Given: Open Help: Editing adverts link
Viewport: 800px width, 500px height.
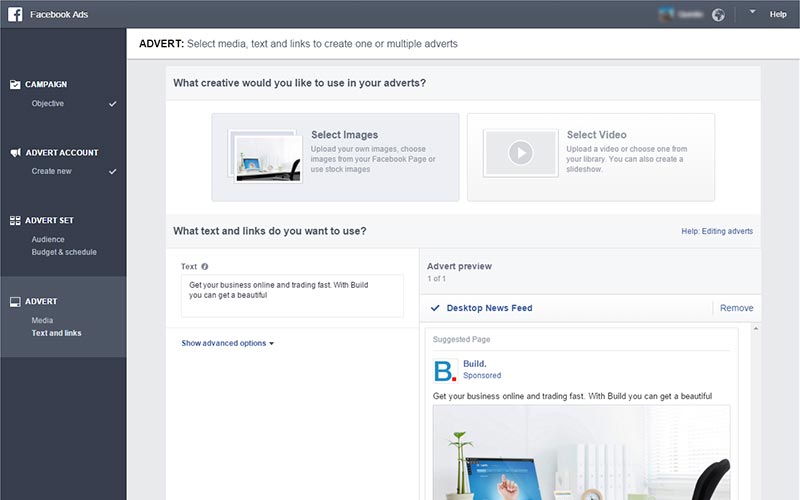Looking at the screenshot, I should tap(716, 231).
